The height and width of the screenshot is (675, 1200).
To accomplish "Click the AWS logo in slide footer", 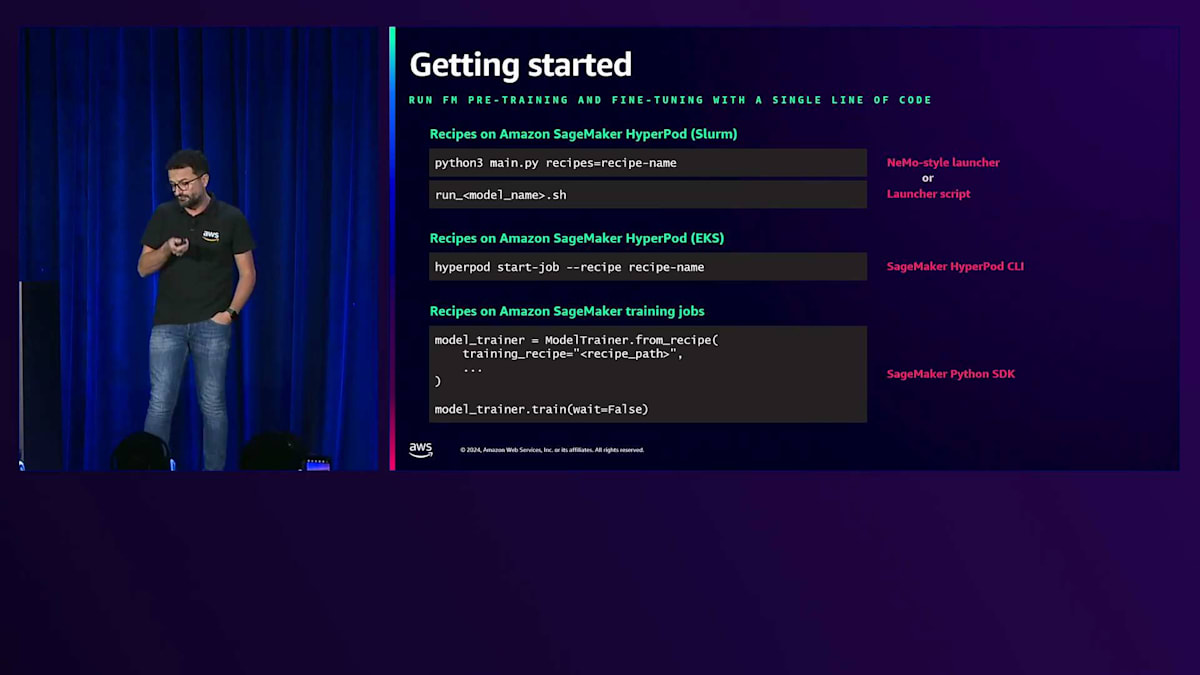I will 421,450.
